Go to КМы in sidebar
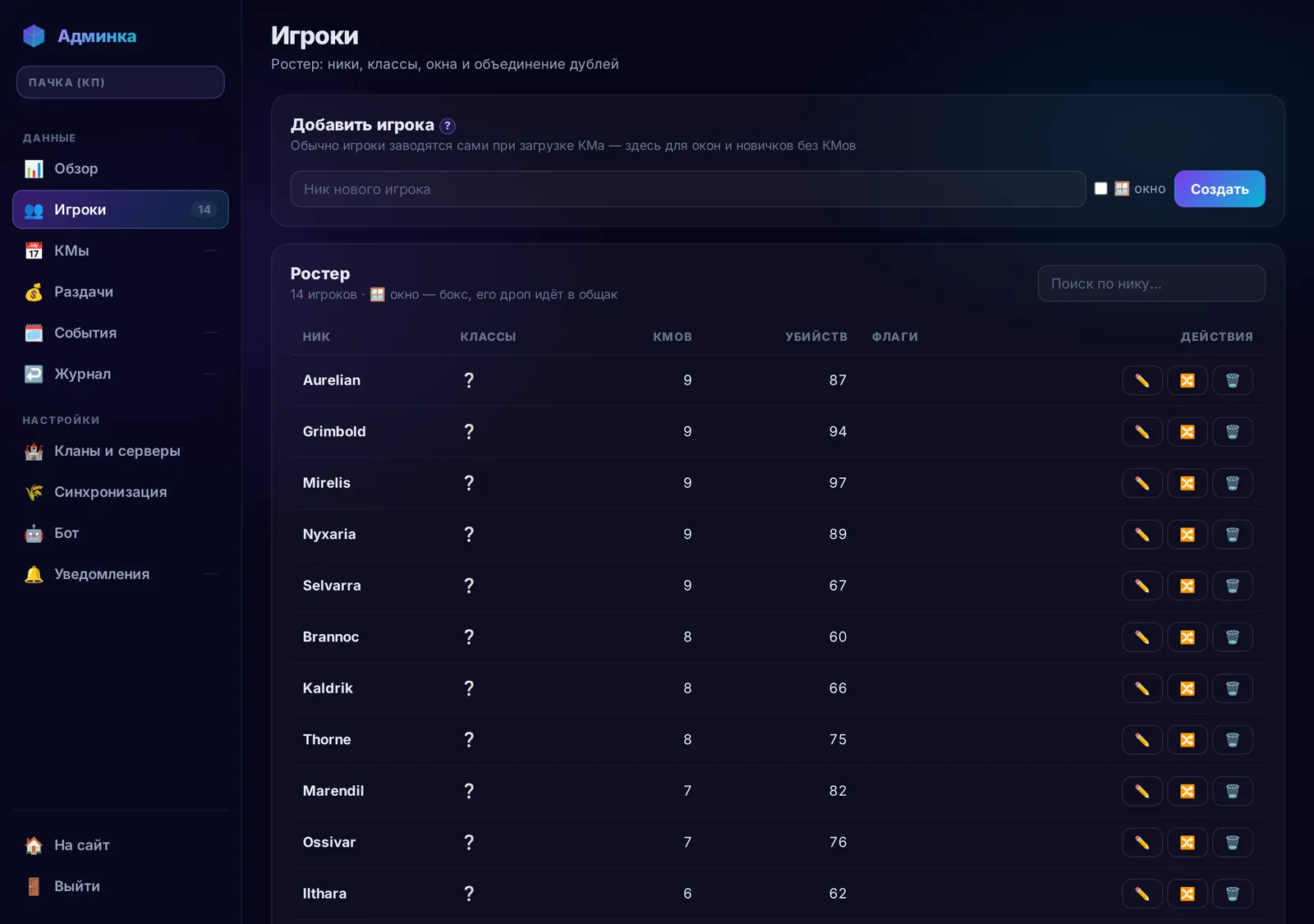This screenshot has height=924, width=1314. point(121,251)
